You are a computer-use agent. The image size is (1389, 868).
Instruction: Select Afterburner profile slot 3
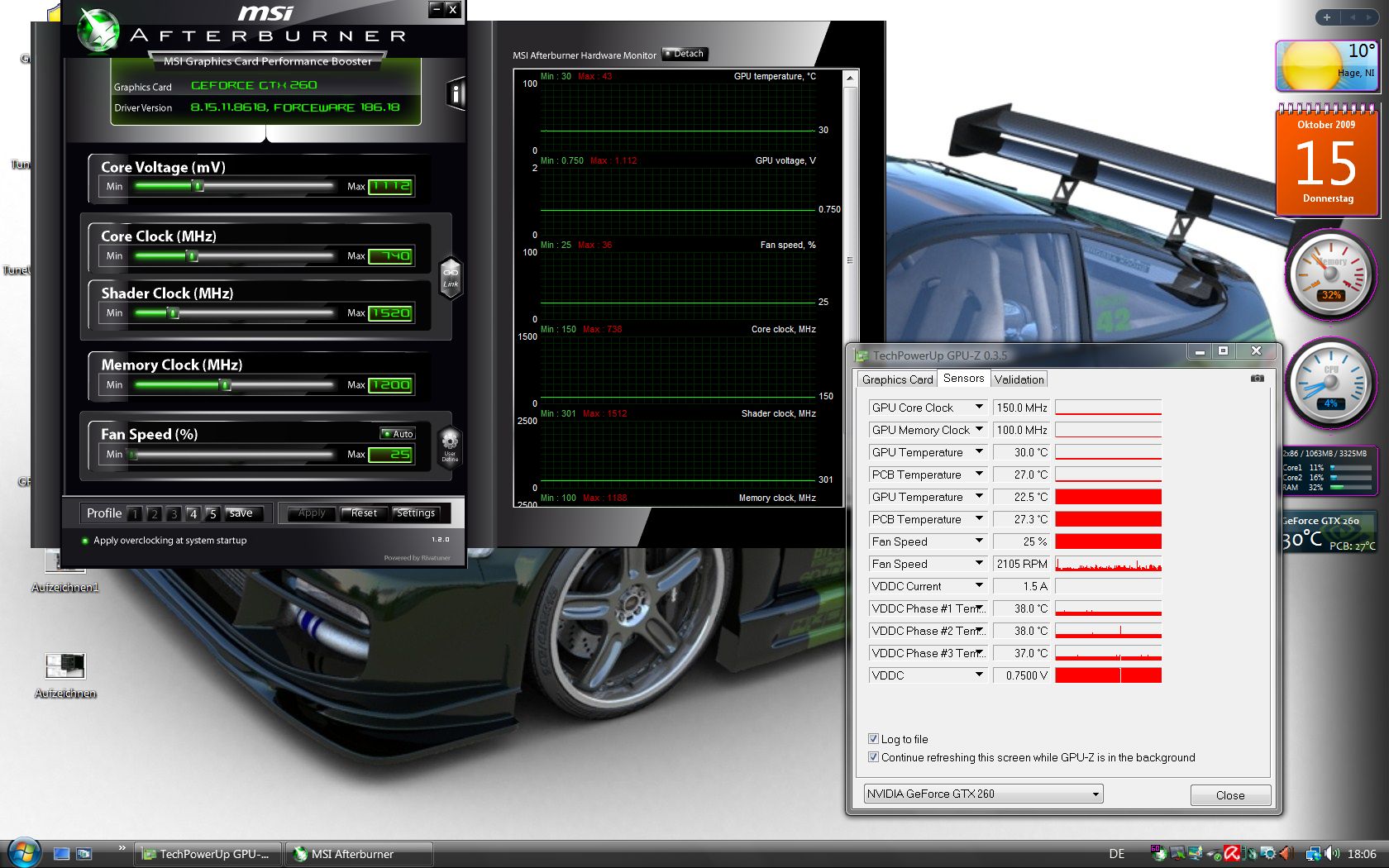coord(174,513)
